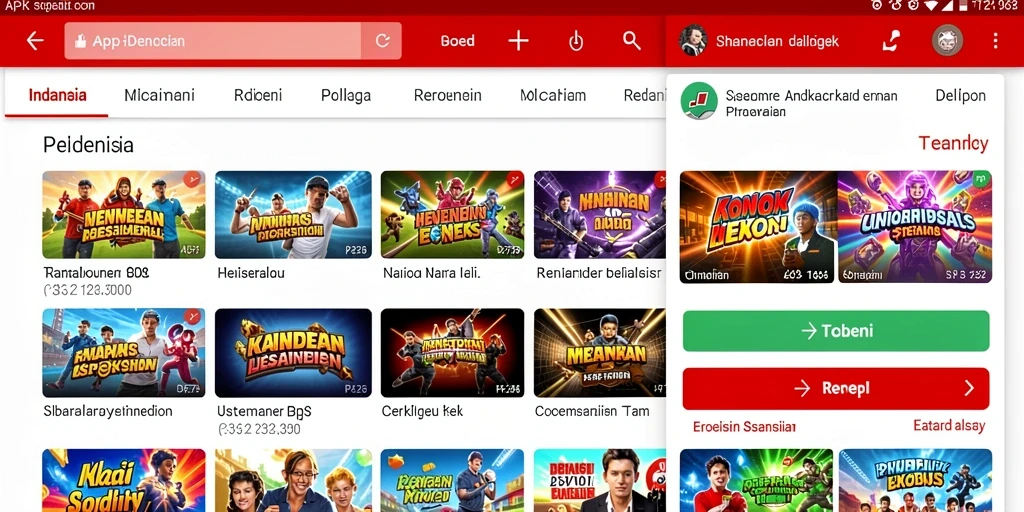
Task: Click the back arrow icon
Action: [35, 40]
